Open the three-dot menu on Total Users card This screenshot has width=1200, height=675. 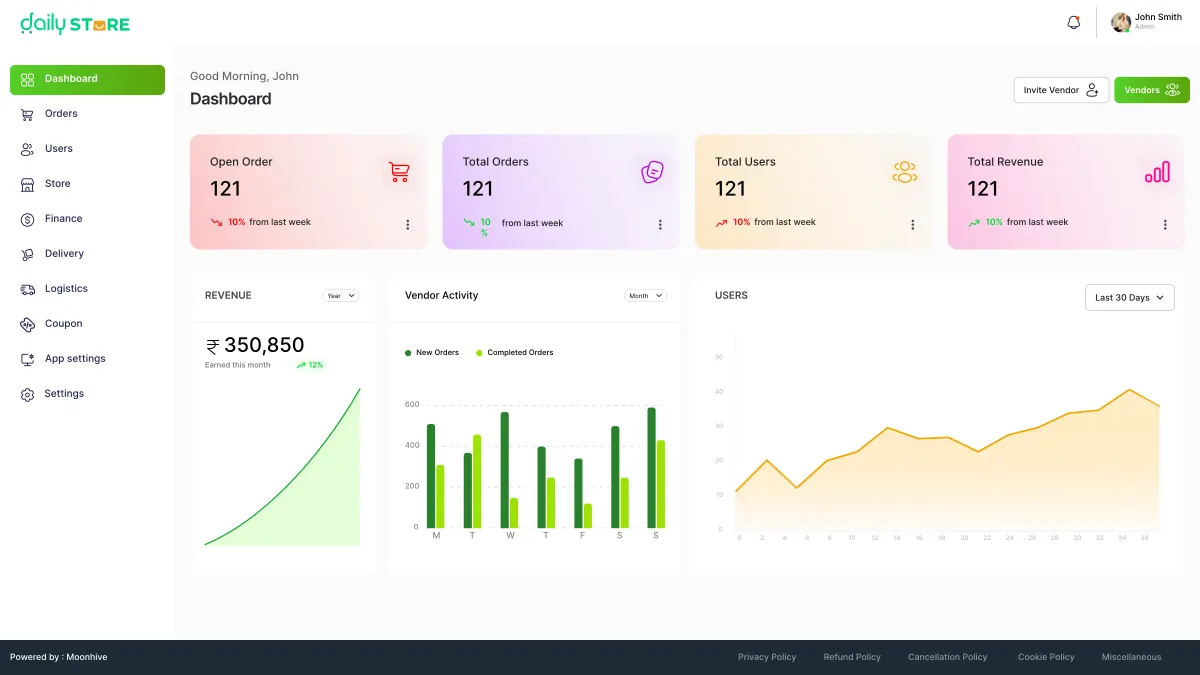pos(912,225)
